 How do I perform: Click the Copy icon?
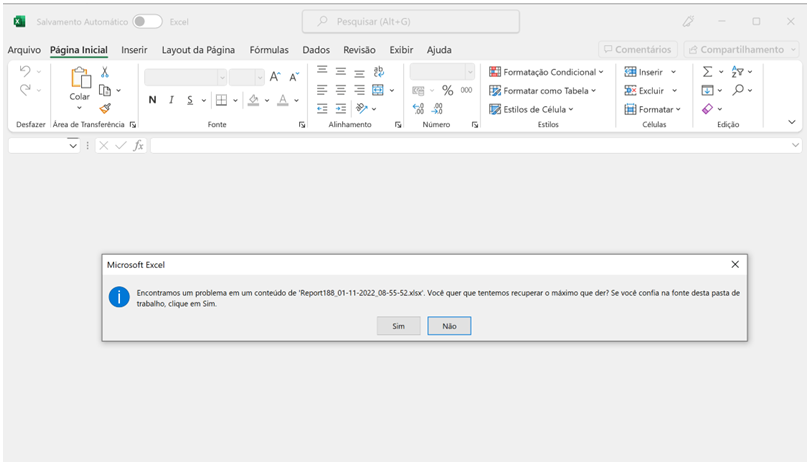click(x=105, y=90)
